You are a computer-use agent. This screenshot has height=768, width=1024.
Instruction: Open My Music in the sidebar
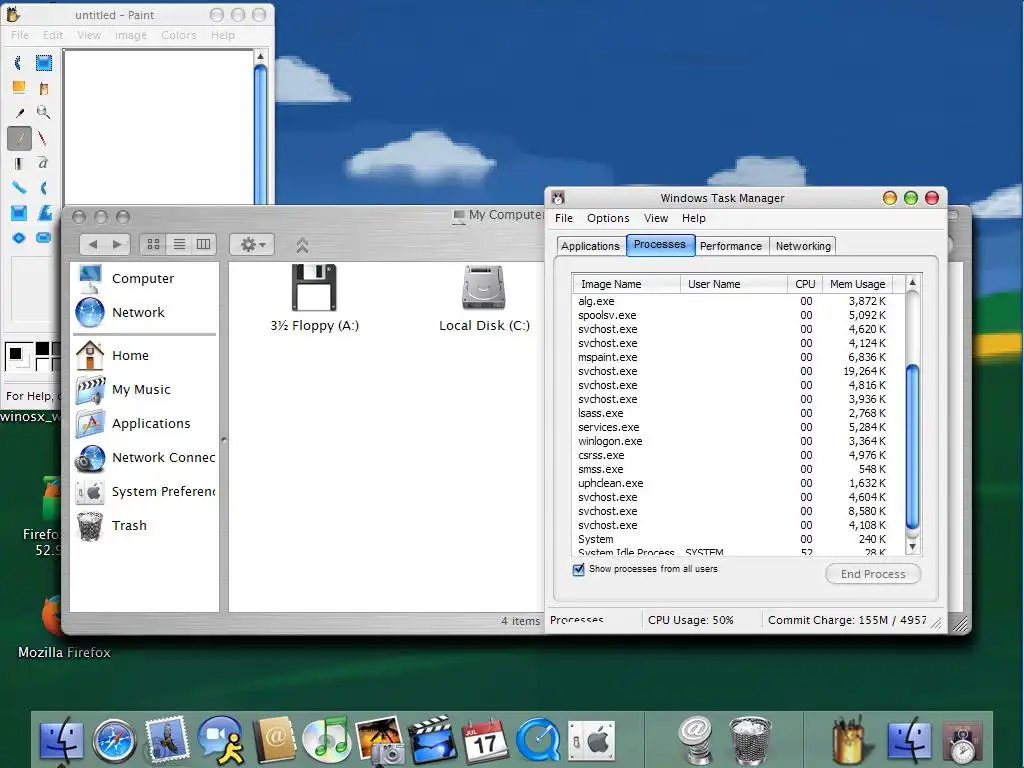tap(142, 389)
